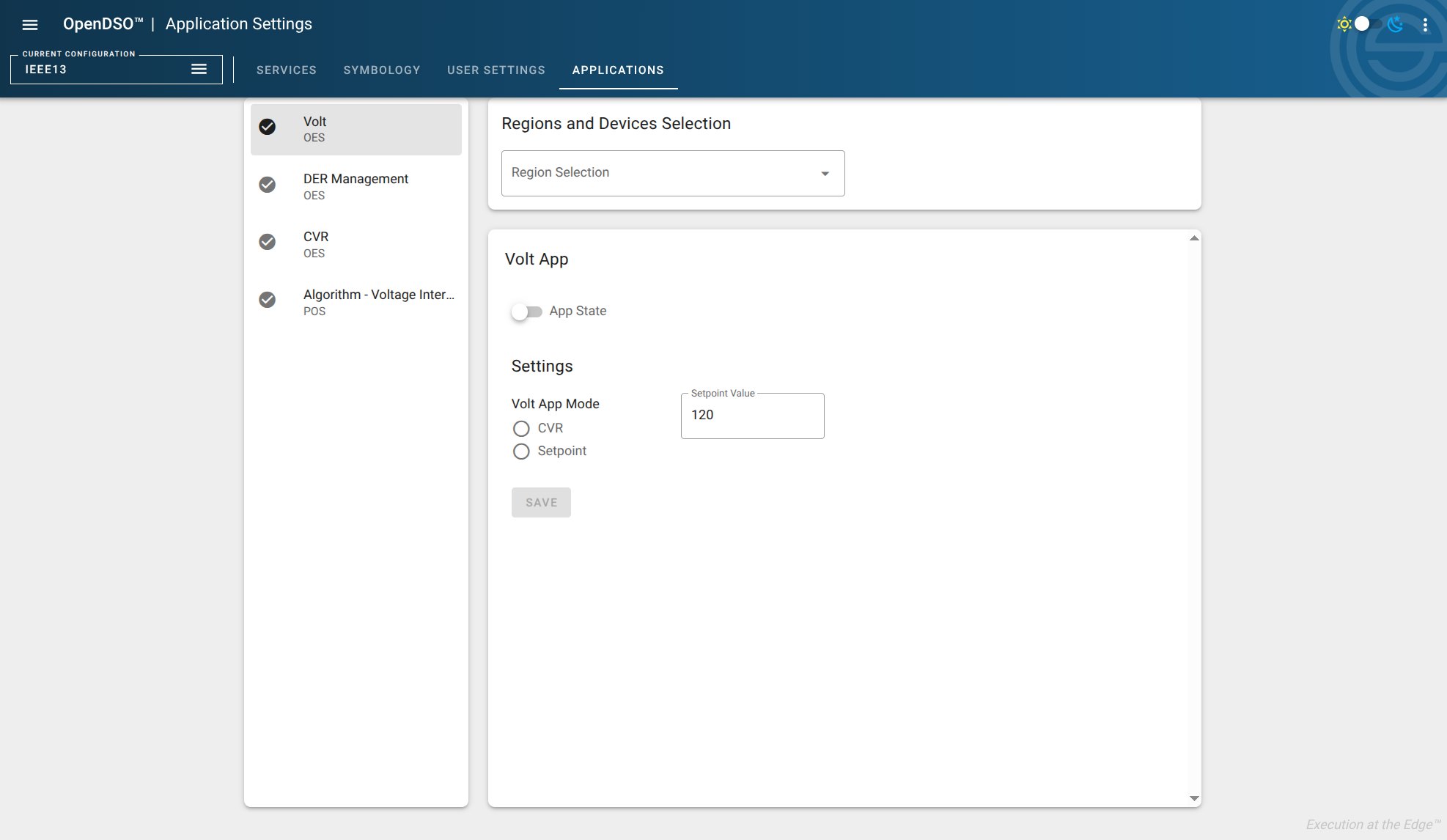Click the check icon beside Algorithm - Voltage Inter...
The width and height of the screenshot is (1447, 840).
[x=268, y=300]
